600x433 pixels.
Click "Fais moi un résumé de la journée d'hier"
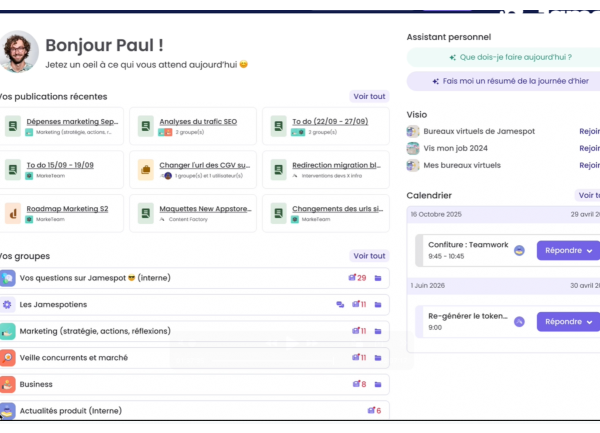502,81
